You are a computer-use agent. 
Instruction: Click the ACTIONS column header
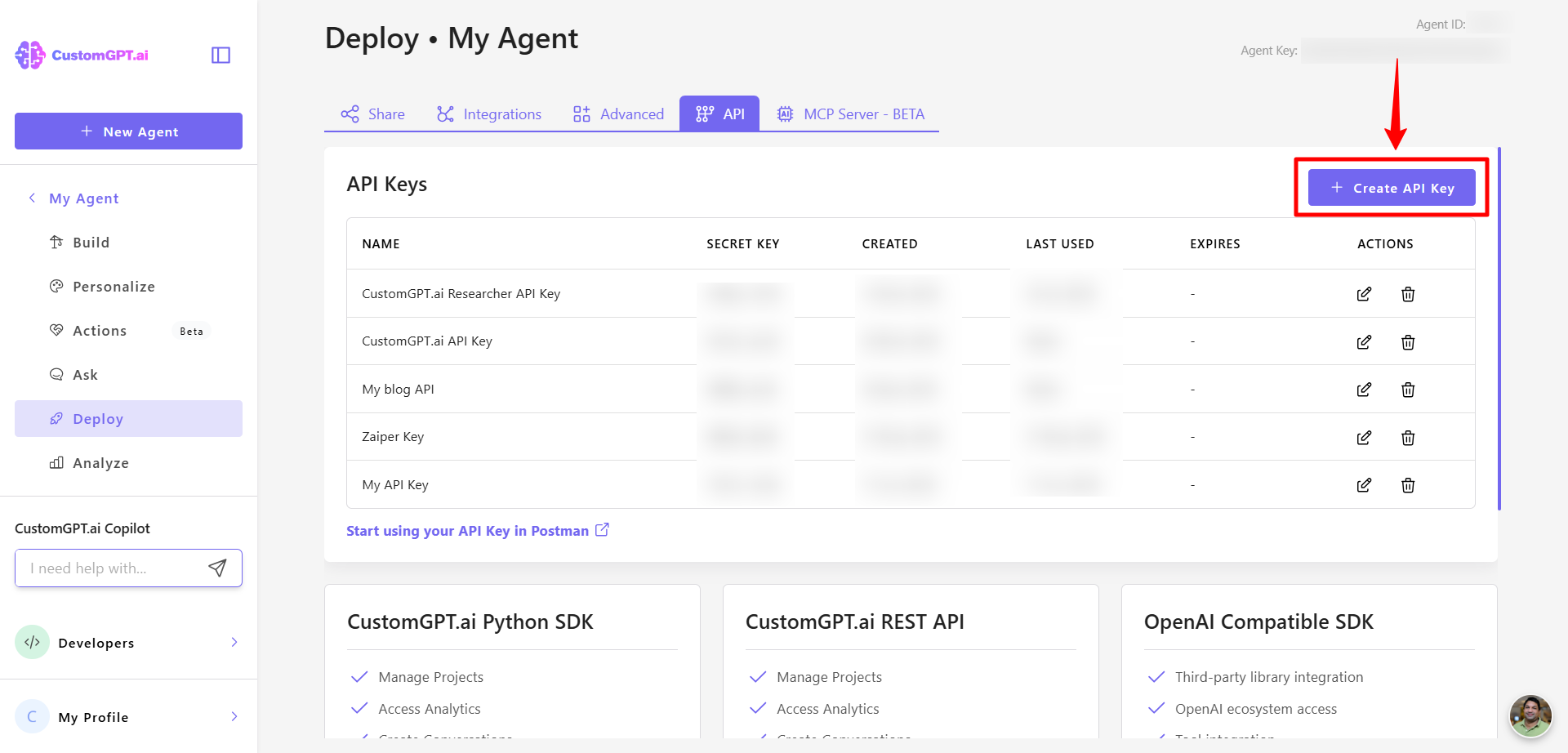pos(1385,243)
